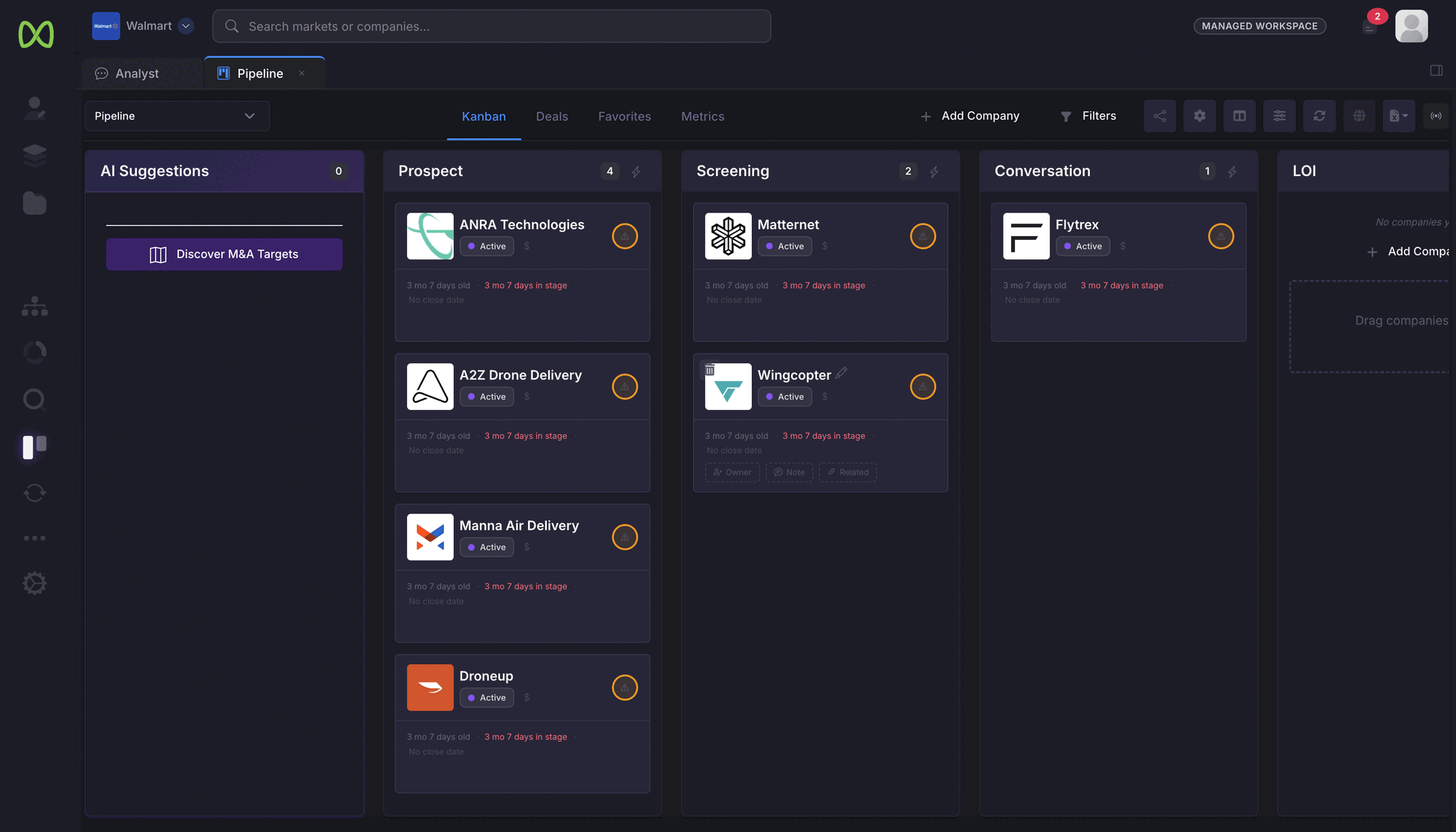Open the org chart hierarchy sidebar icon

tap(34, 306)
